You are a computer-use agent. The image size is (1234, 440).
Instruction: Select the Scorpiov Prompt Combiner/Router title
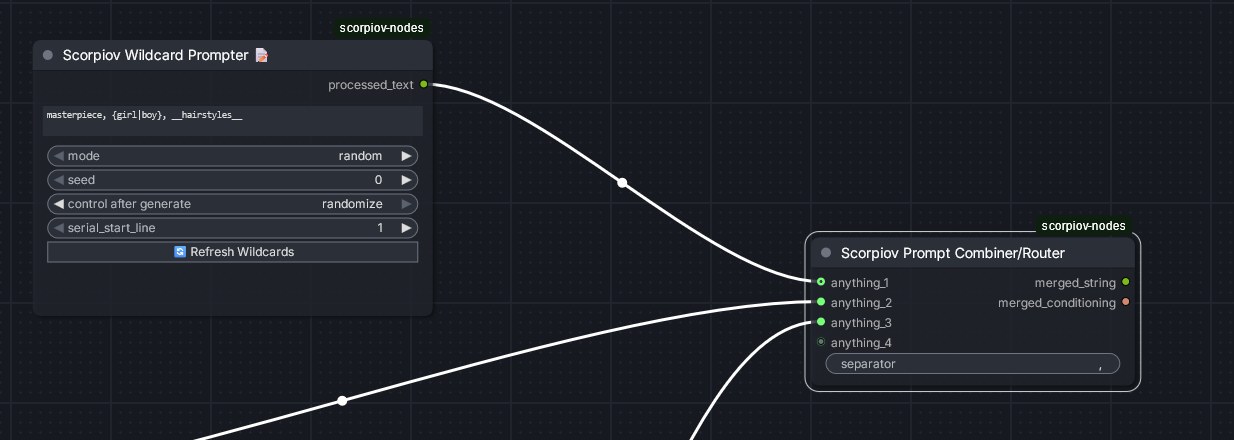pyautogui.click(x=952, y=253)
